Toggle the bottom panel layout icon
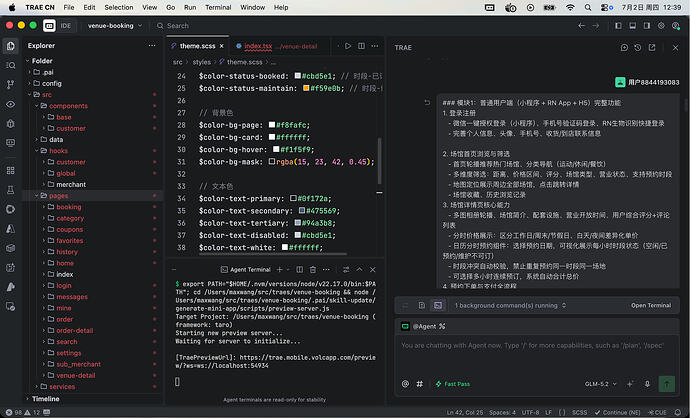This screenshot has height=418, width=690. (x=632, y=26)
